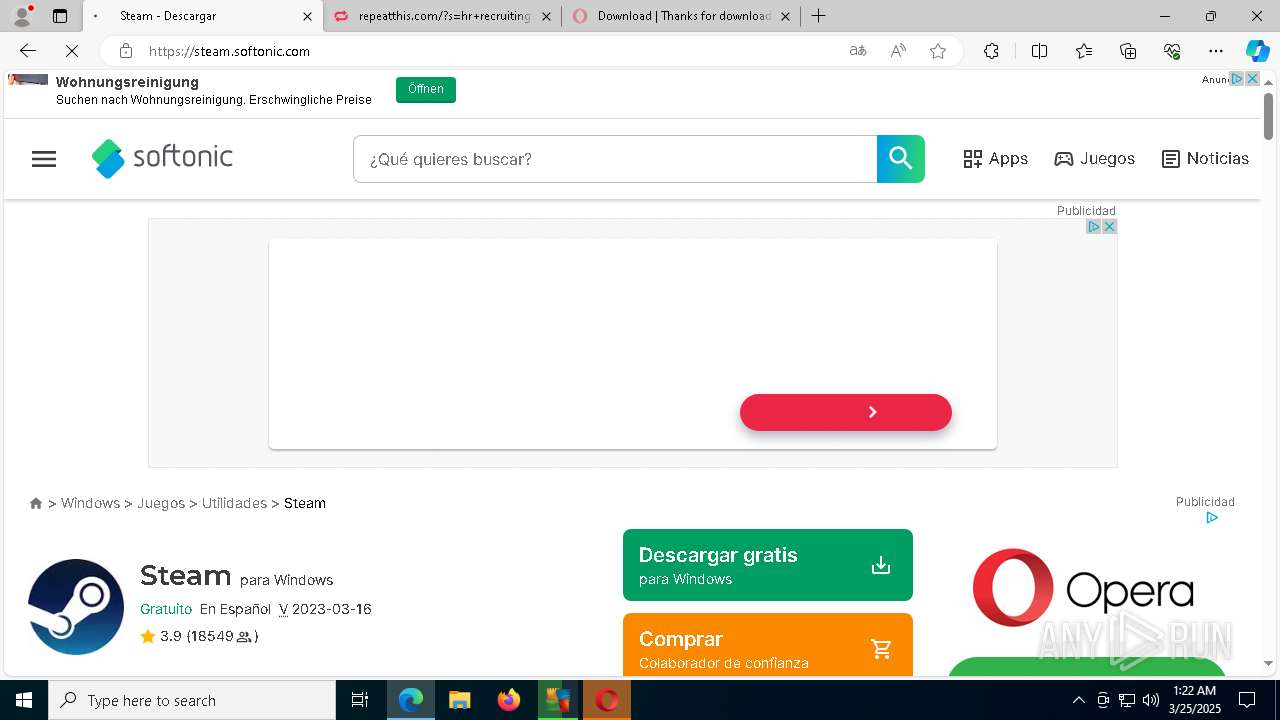Click the volume speaker icon
Screen dimensions: 1280x720
coord(1150,700)
